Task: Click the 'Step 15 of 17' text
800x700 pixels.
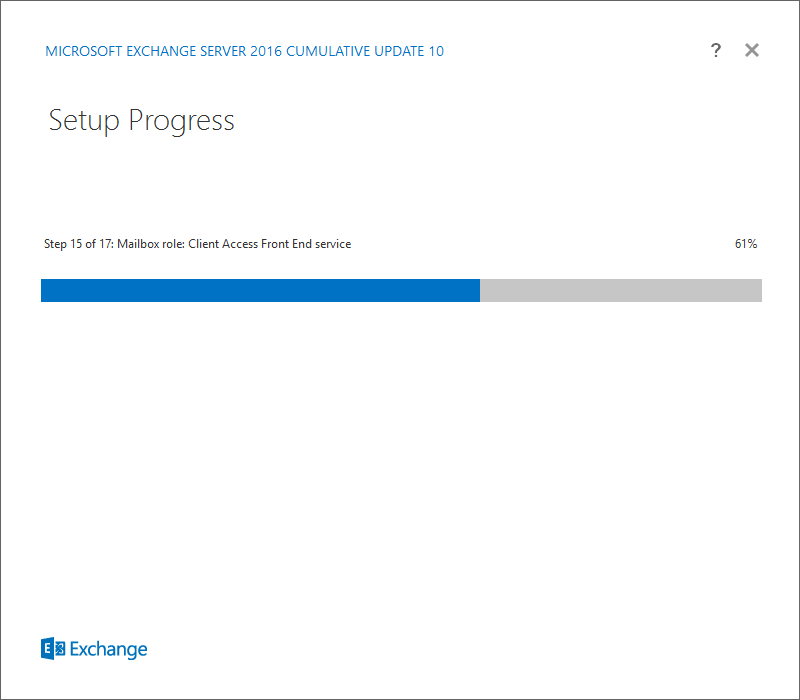Action: [x=78, y=244]
